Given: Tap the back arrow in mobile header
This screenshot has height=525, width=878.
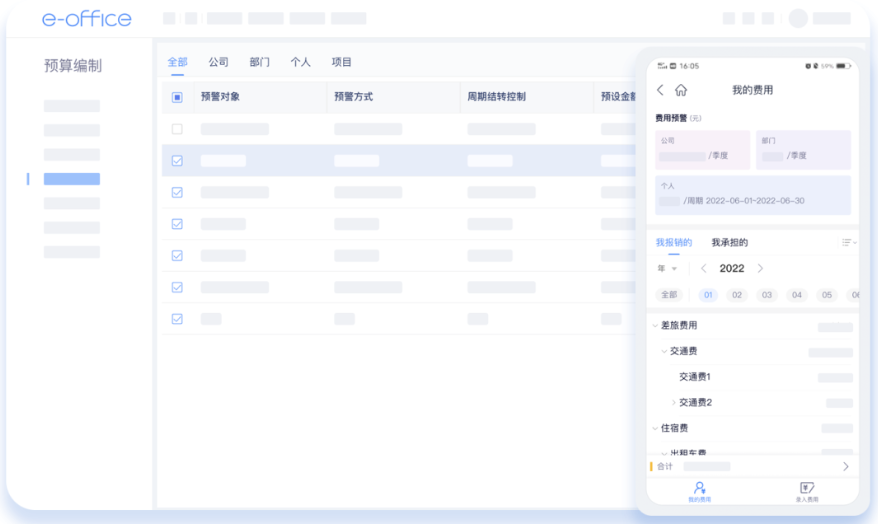Looking at the screenshot, I should pos(660,90).
